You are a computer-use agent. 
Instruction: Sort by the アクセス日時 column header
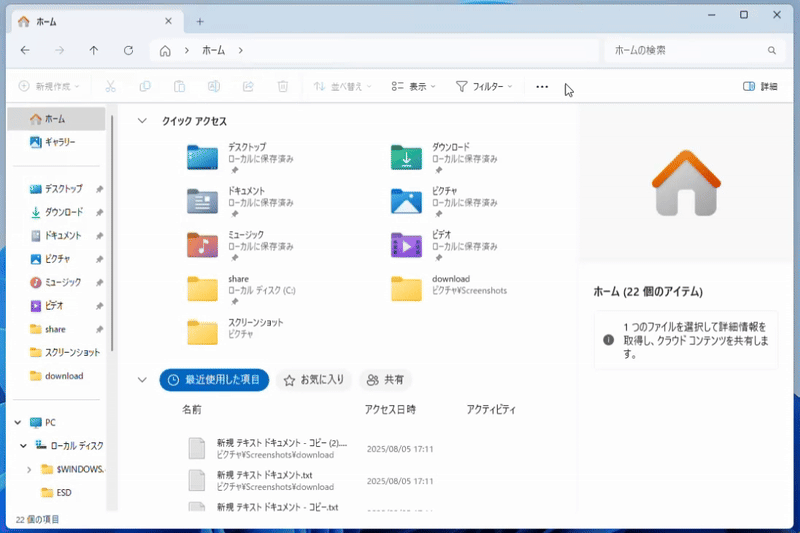click(390, 410)
